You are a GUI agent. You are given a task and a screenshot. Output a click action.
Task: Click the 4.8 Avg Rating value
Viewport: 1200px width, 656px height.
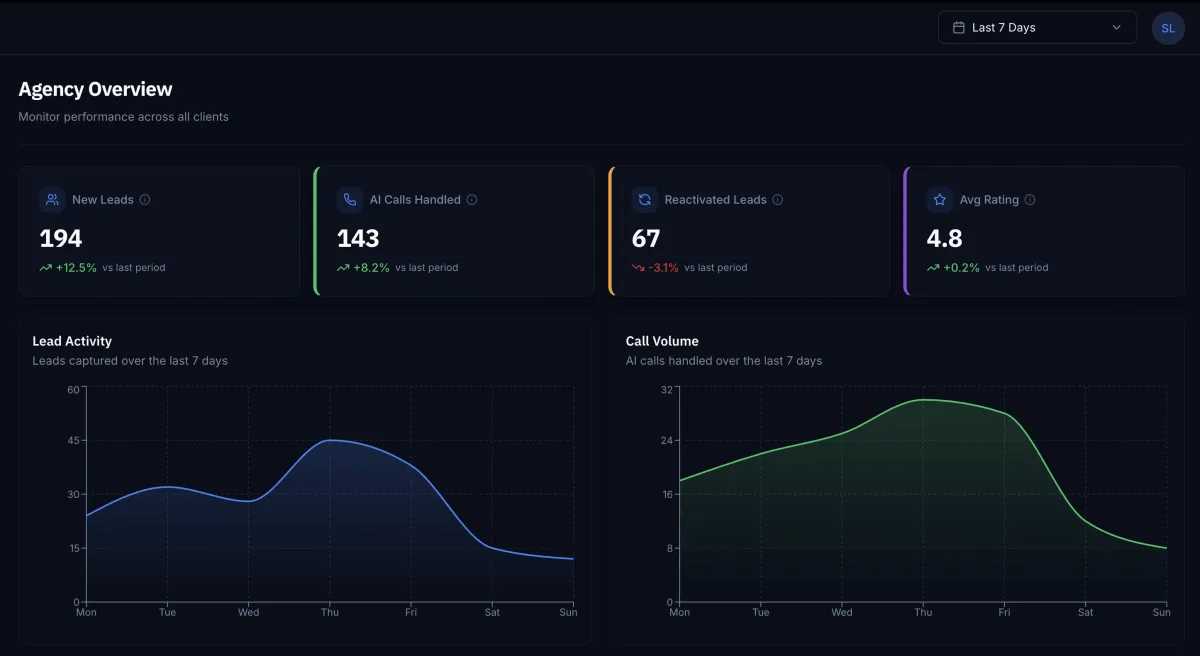(944, 238)
